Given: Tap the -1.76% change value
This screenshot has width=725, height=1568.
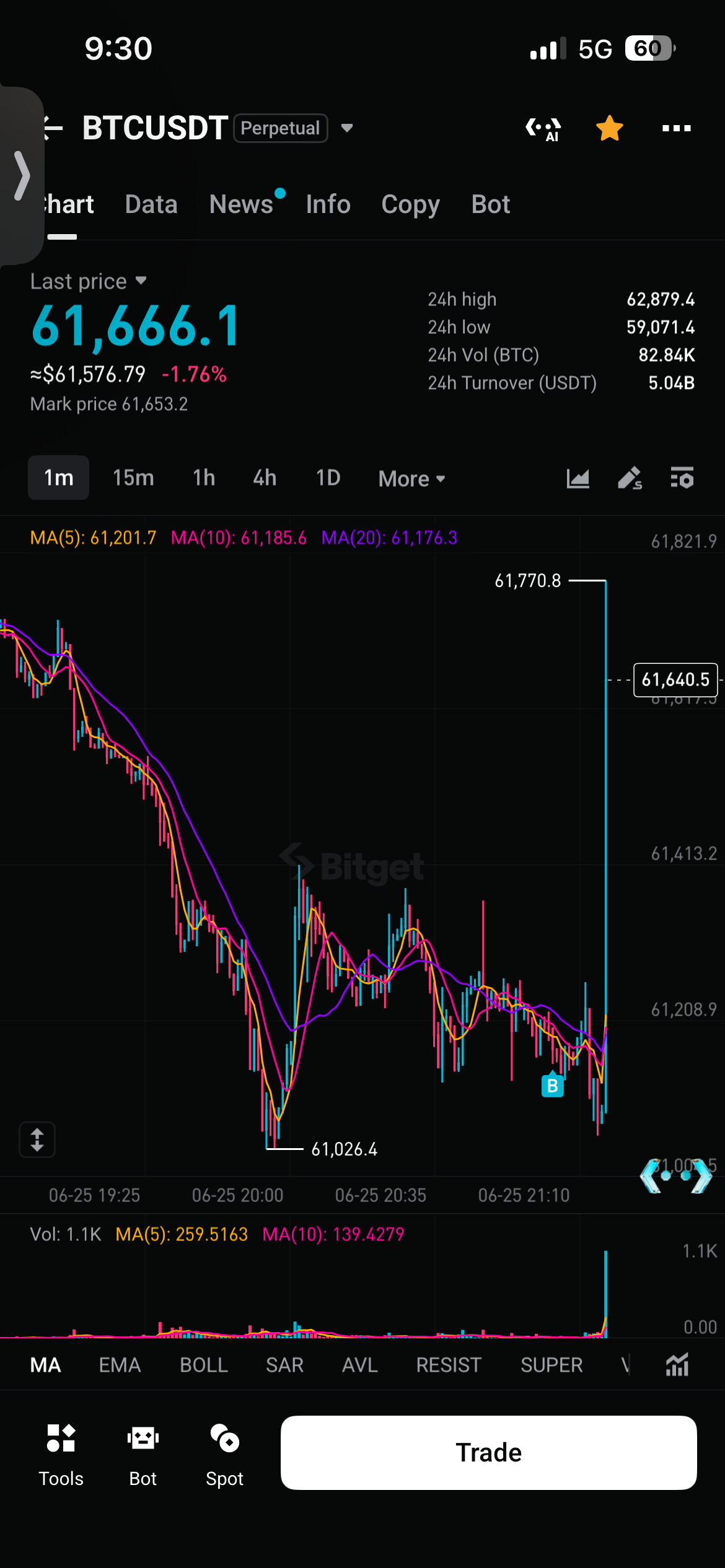Looking at the screenshot, I should [194, 374].
